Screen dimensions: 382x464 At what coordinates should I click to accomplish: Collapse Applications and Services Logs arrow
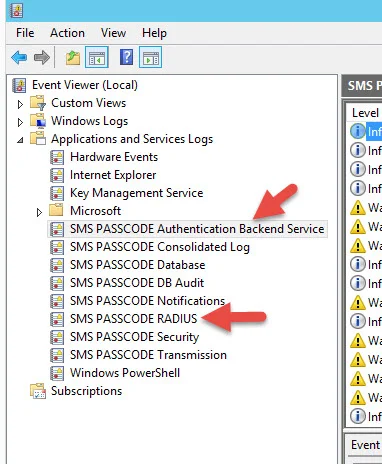[20, 140]
